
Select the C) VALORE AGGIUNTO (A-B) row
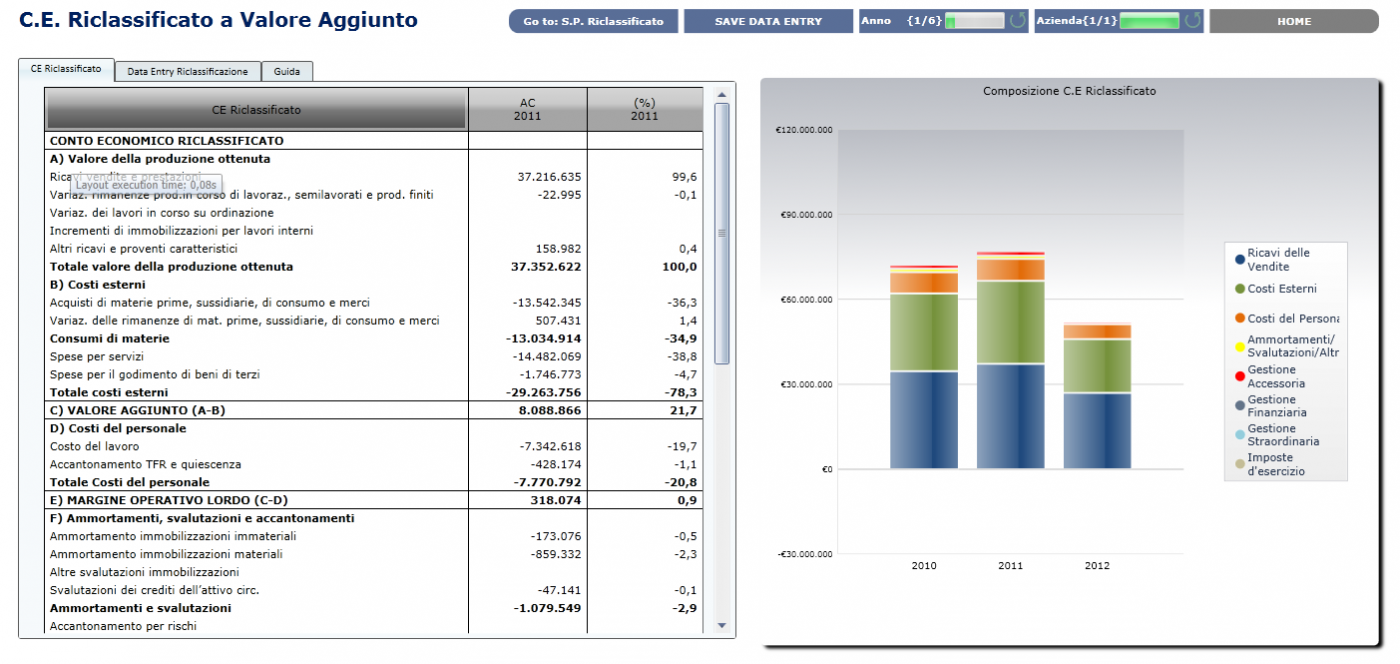(374, 411)
